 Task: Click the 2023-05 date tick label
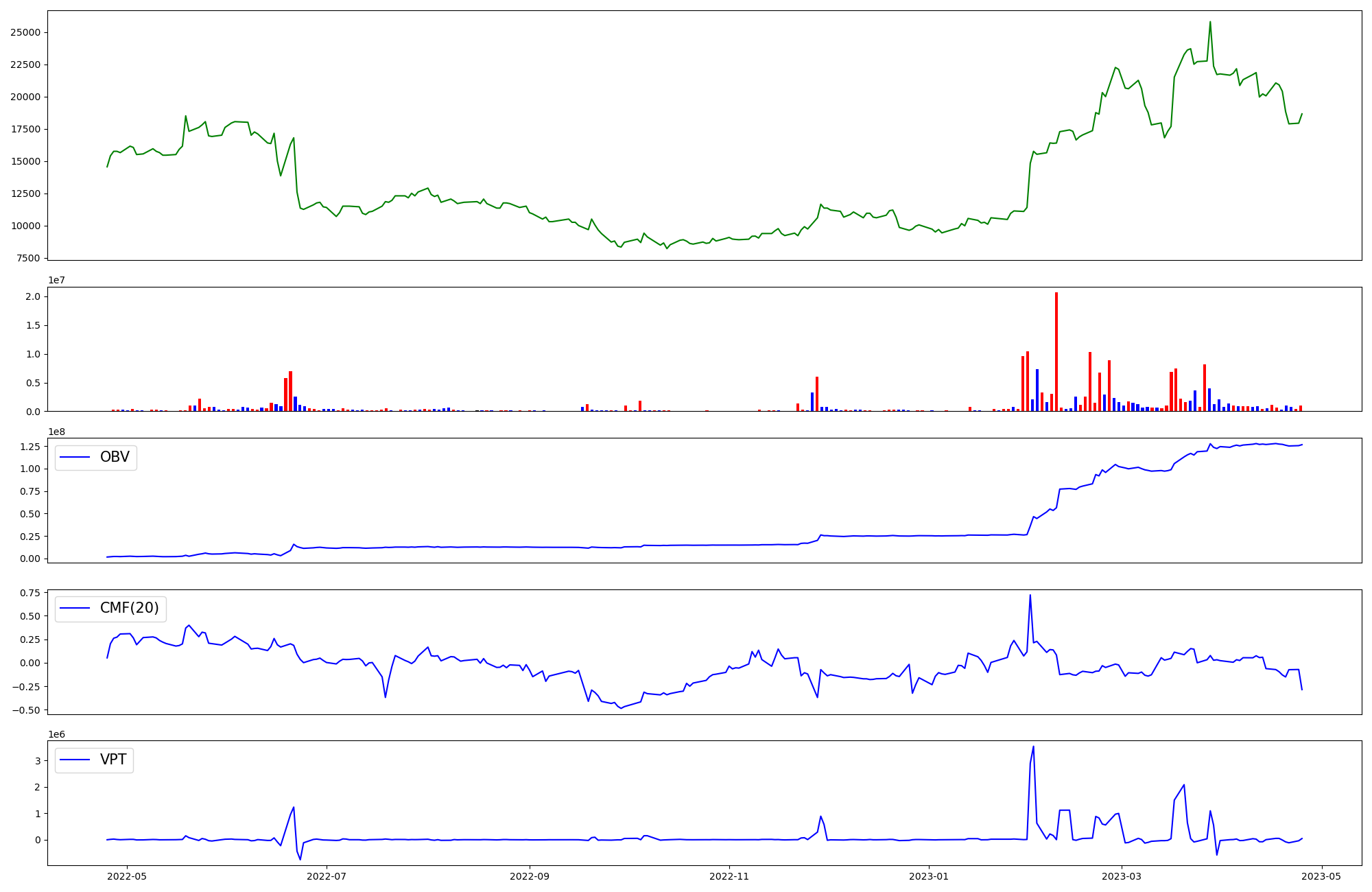tap(1321, 876)
